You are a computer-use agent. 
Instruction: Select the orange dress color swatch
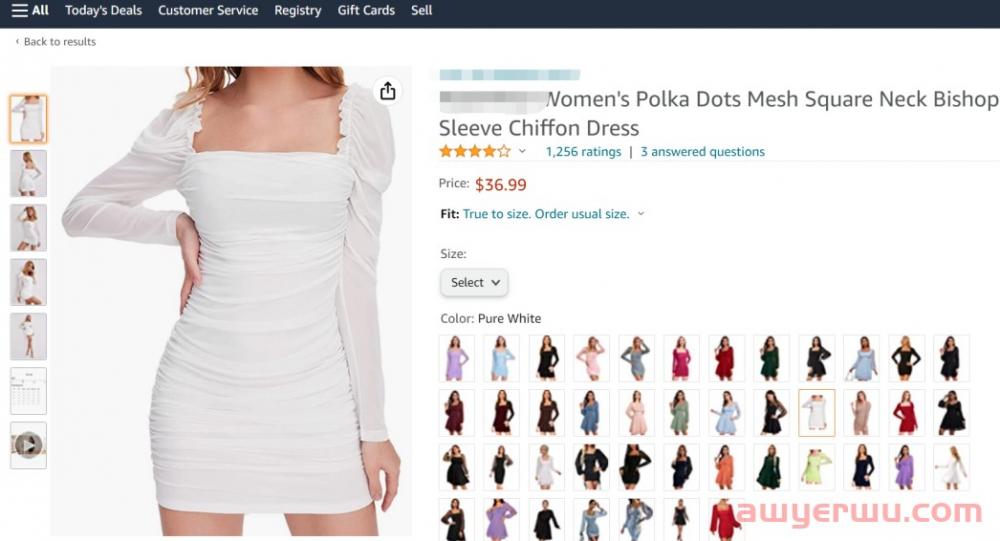coord(727,467)
